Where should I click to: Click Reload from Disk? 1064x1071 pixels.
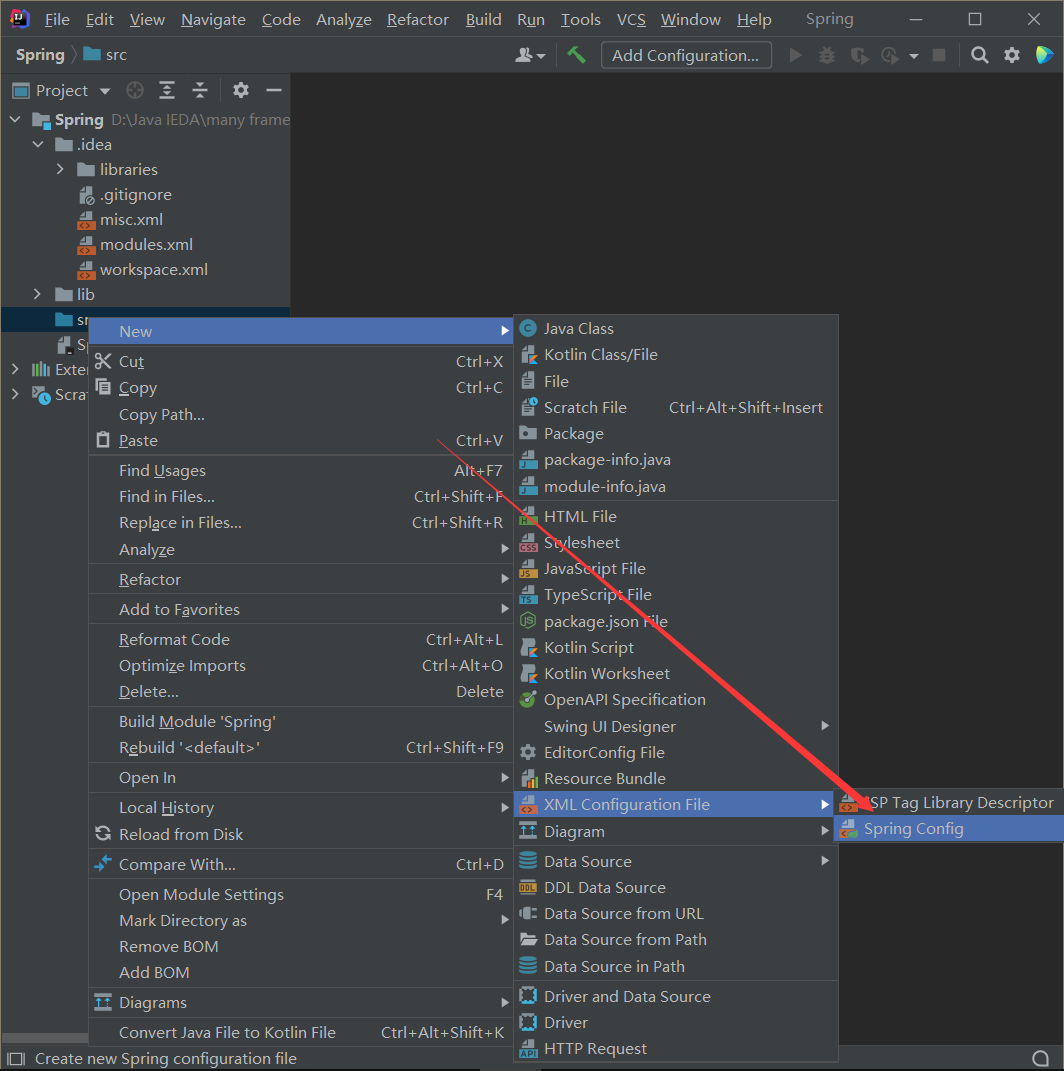tap(301, 835)
